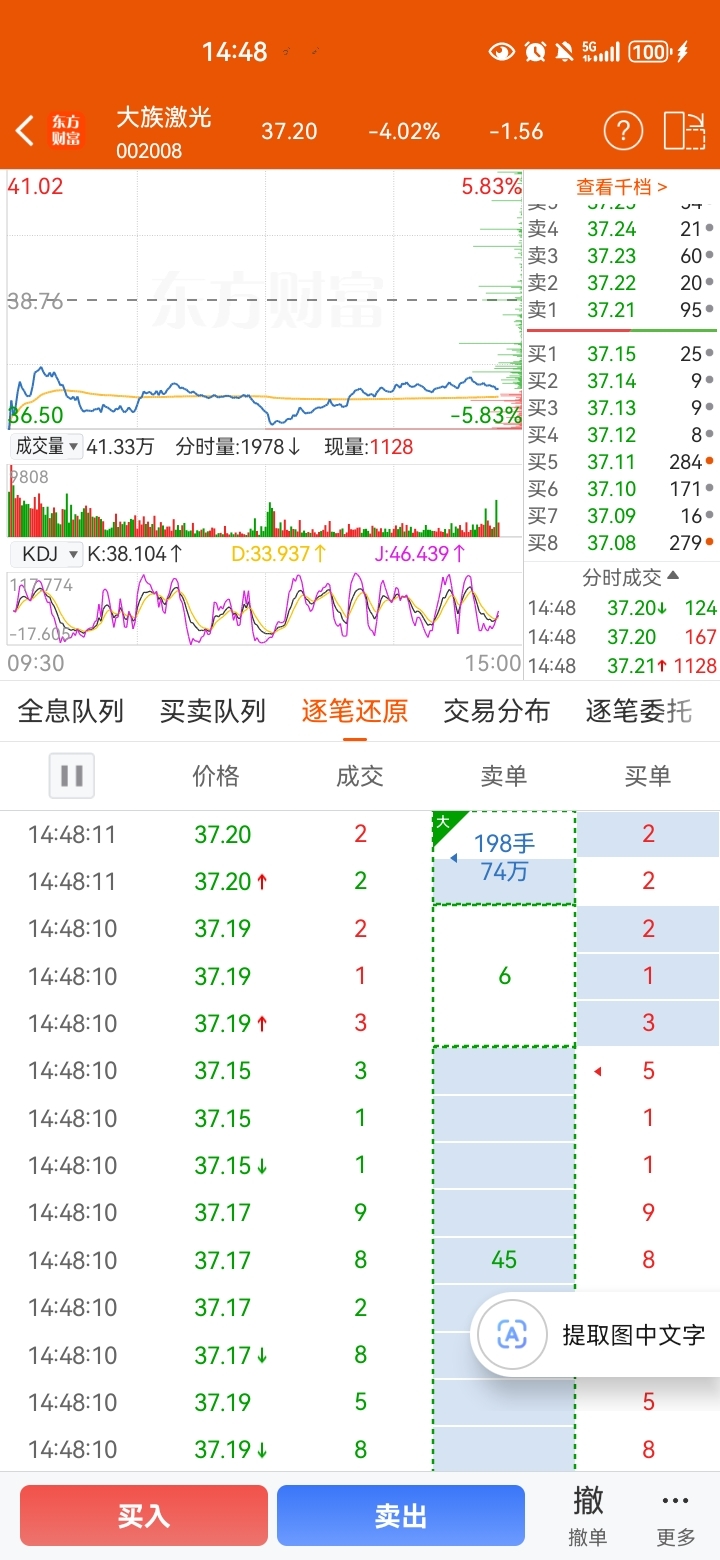This screenshot has width=720, height=1560.
Task: Tap the J:46.439 indicator value
Action: tap(421, 554)
